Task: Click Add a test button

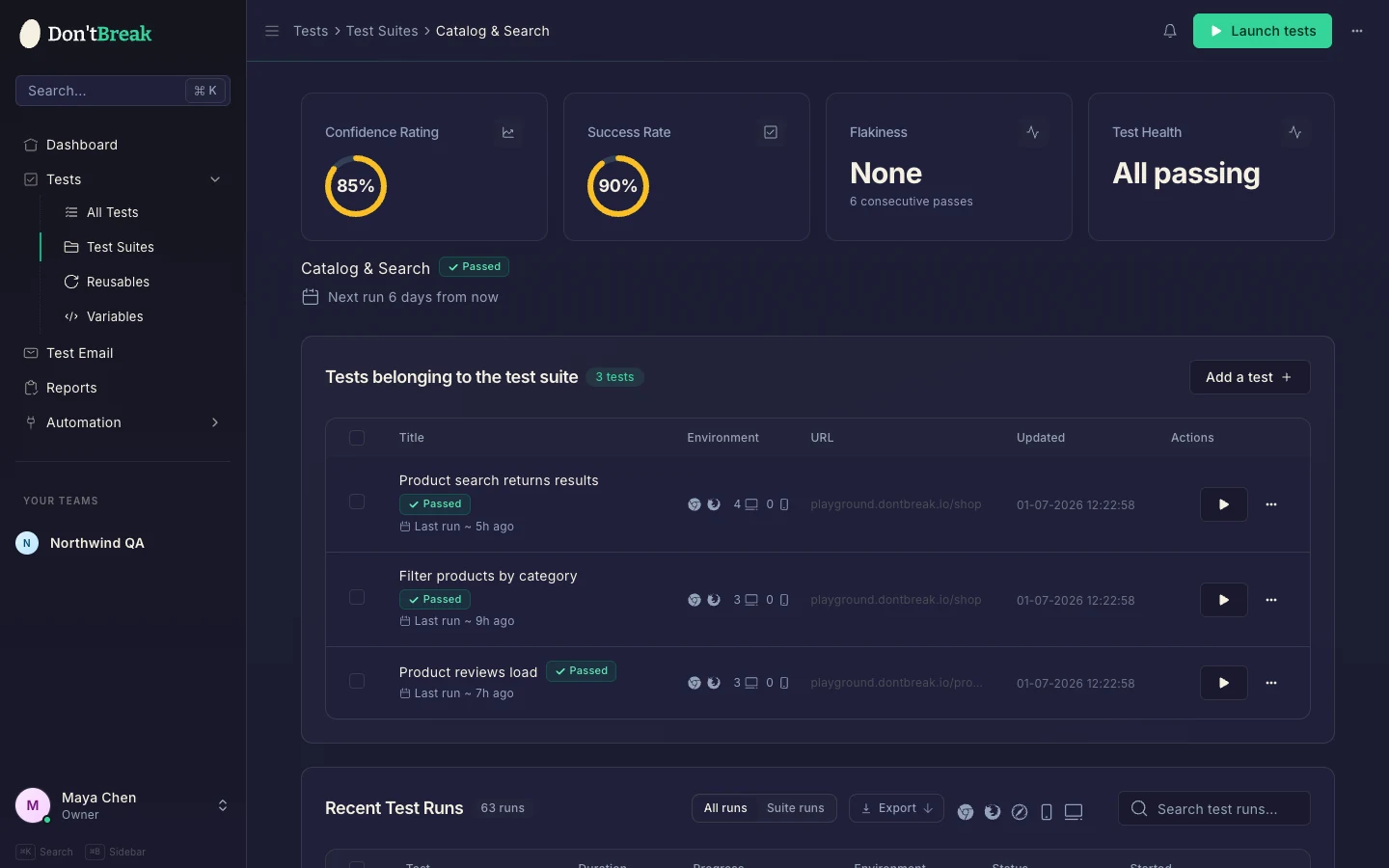Action: 1250,377
